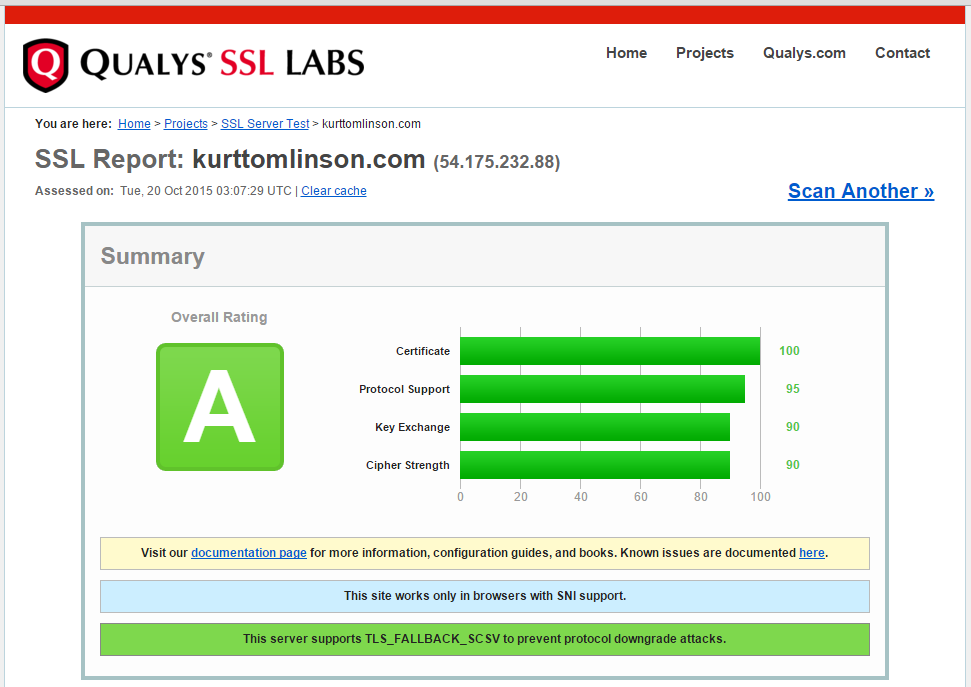The width and height of the screenshot is (971, 687).
Task: Select the Protocol Support score value 95
Action: 793,388
